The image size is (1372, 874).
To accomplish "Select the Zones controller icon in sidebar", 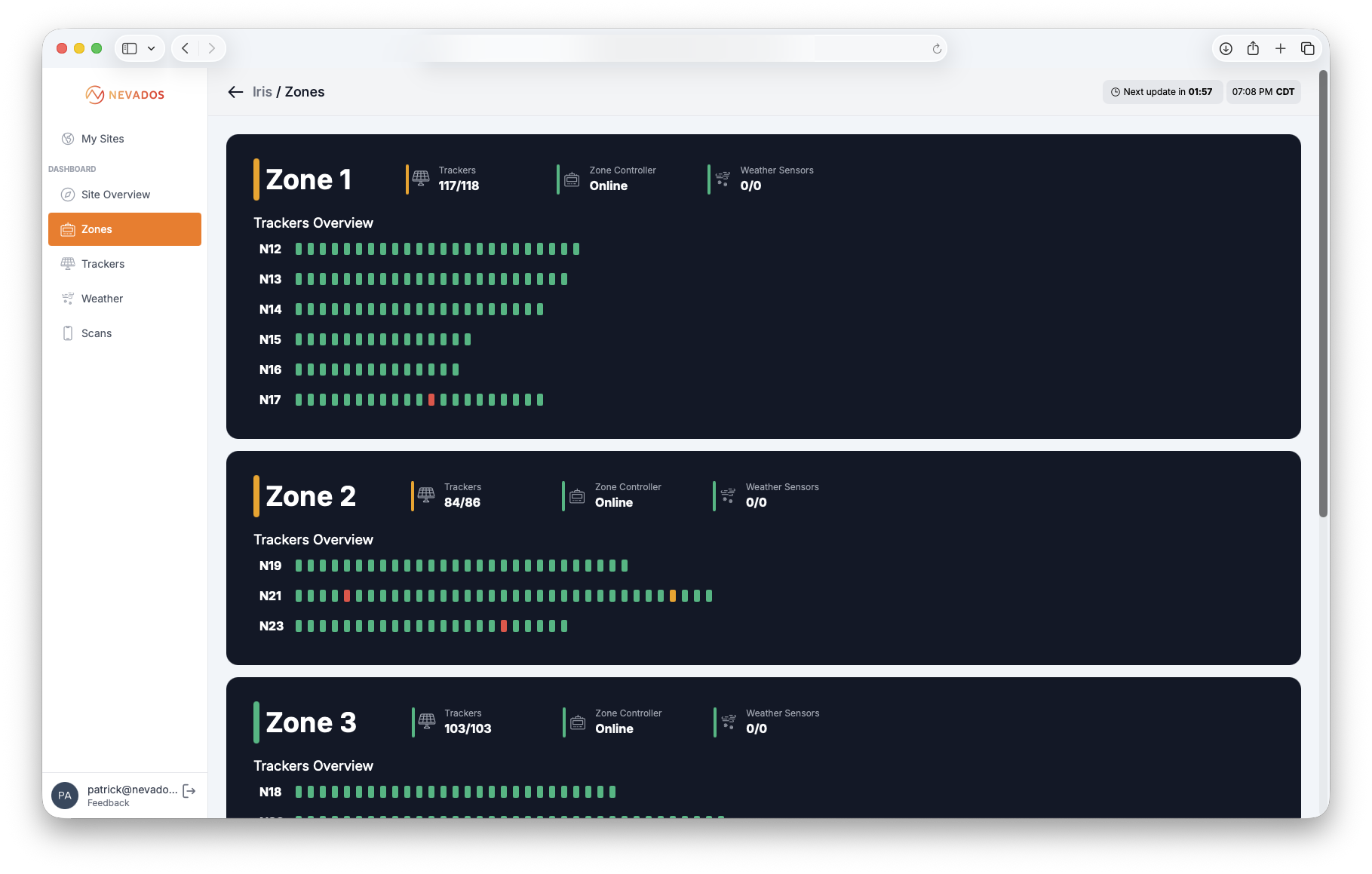I will (68, 229).
